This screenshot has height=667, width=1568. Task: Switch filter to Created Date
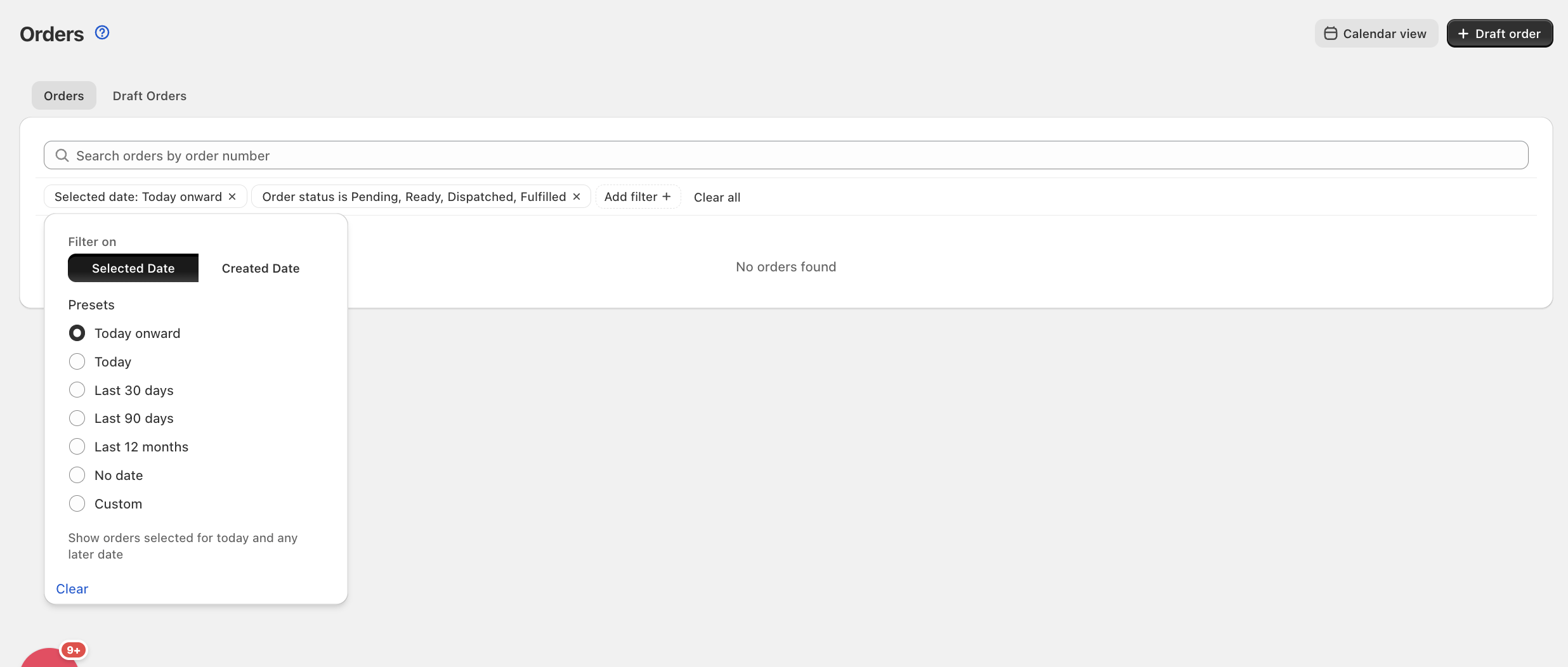pyautogui.click(x=261, y=268)
